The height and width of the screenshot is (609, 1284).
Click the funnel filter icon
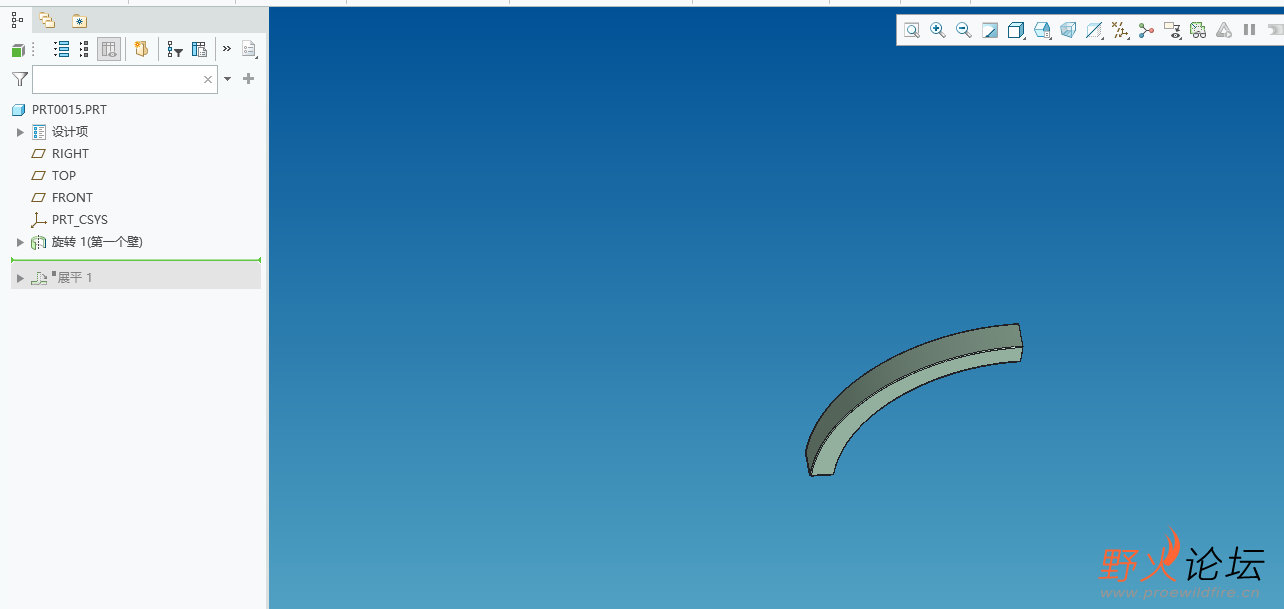click(20, 79)
